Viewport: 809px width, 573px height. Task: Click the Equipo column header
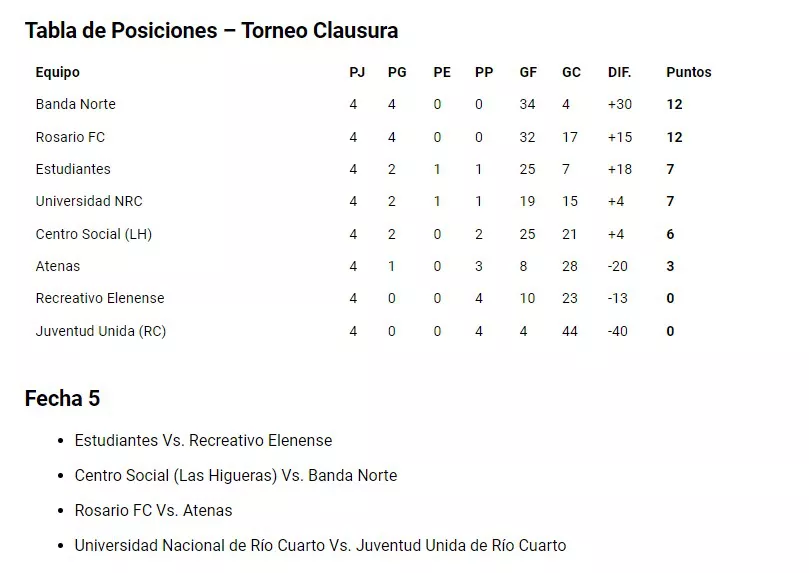[57, 72]
